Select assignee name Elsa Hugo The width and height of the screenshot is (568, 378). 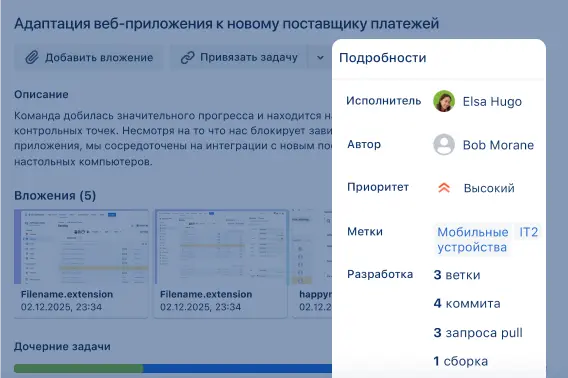tap(492, 101)
